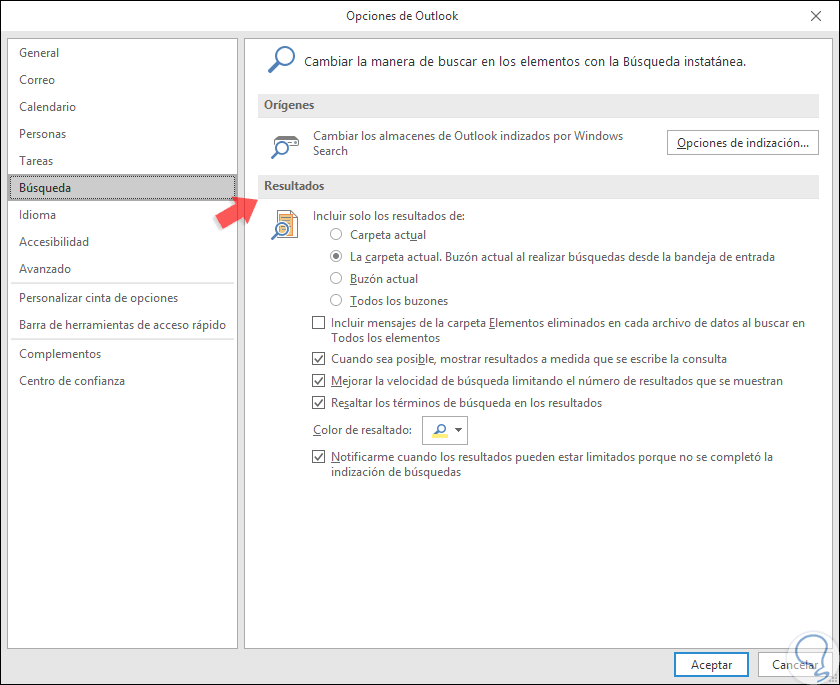This screenshot has height=685, width=840.
Task: Uncheck Notificarme cuando los resultados limitados
Action: click(x=318, y=456)
